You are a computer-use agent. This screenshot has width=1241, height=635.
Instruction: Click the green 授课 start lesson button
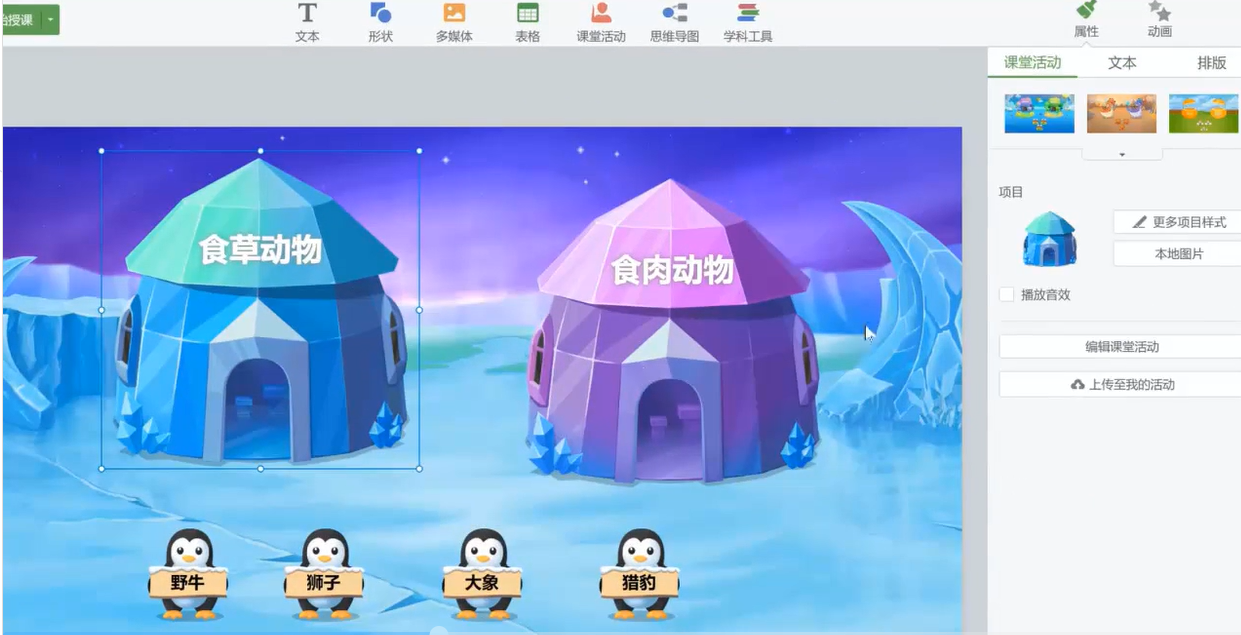tap(20, 20)
